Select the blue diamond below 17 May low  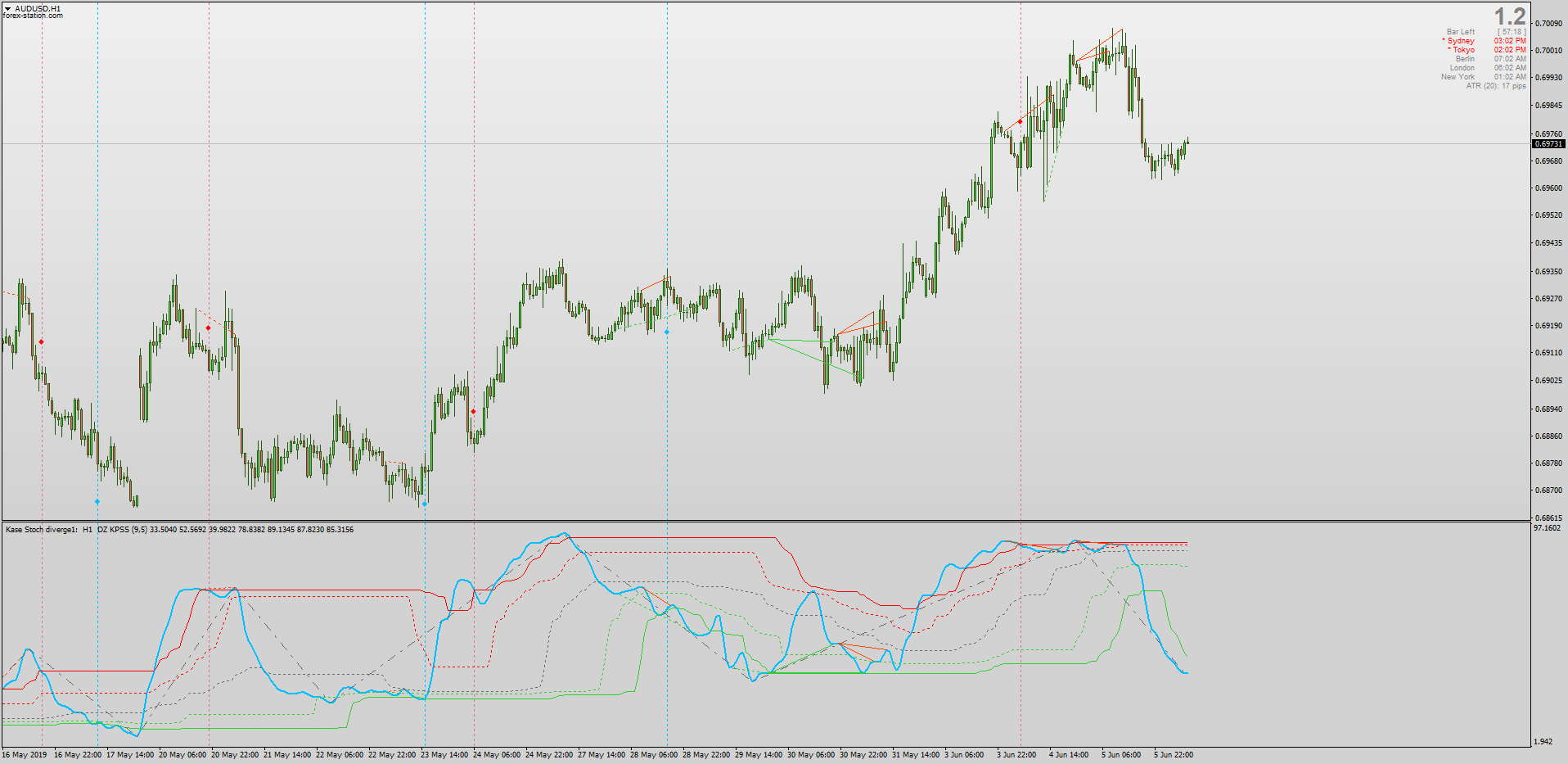[x=97, y=501]
